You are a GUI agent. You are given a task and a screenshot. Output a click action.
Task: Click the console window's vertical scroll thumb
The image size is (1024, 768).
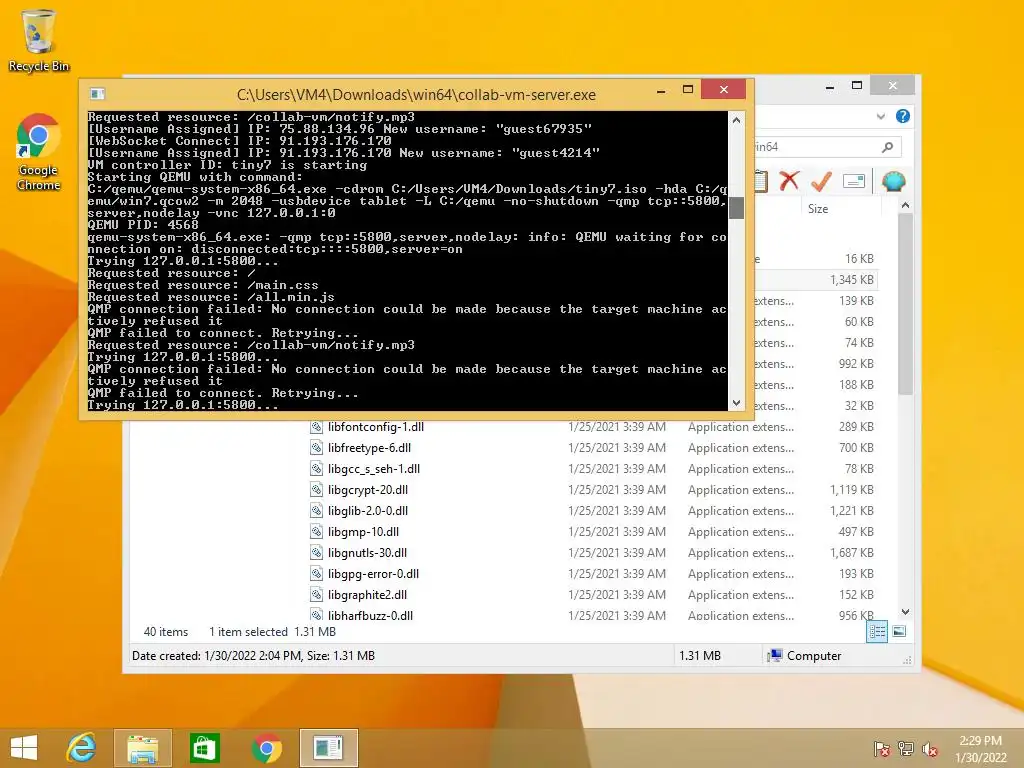[x=736, y=208]
